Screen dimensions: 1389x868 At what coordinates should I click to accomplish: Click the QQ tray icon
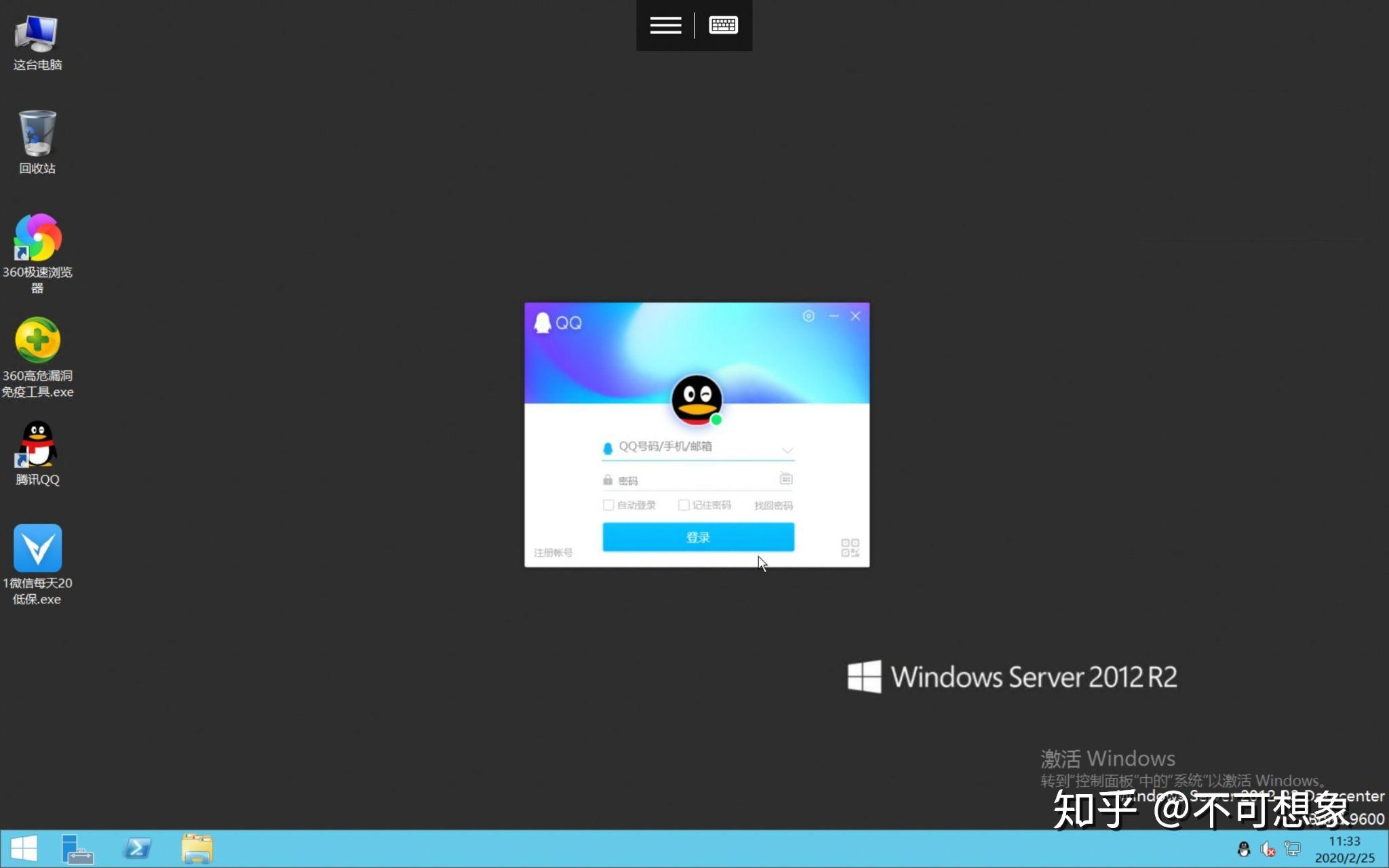[x=1243, y=849]
